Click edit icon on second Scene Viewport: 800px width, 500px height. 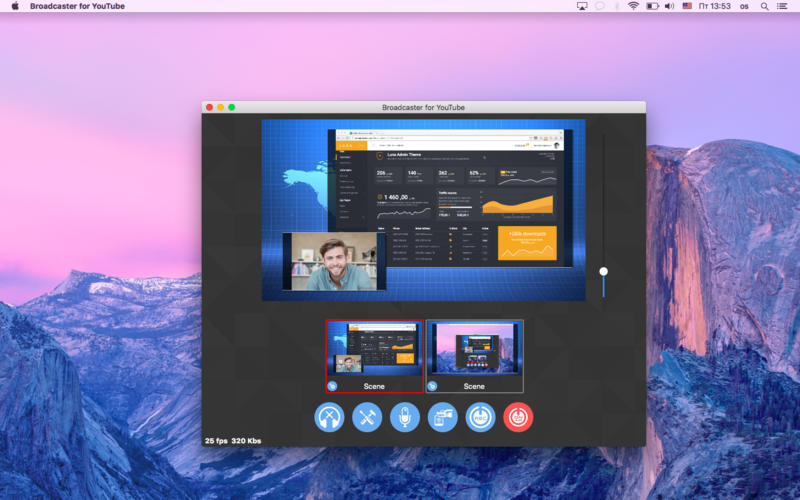(432, 385)
